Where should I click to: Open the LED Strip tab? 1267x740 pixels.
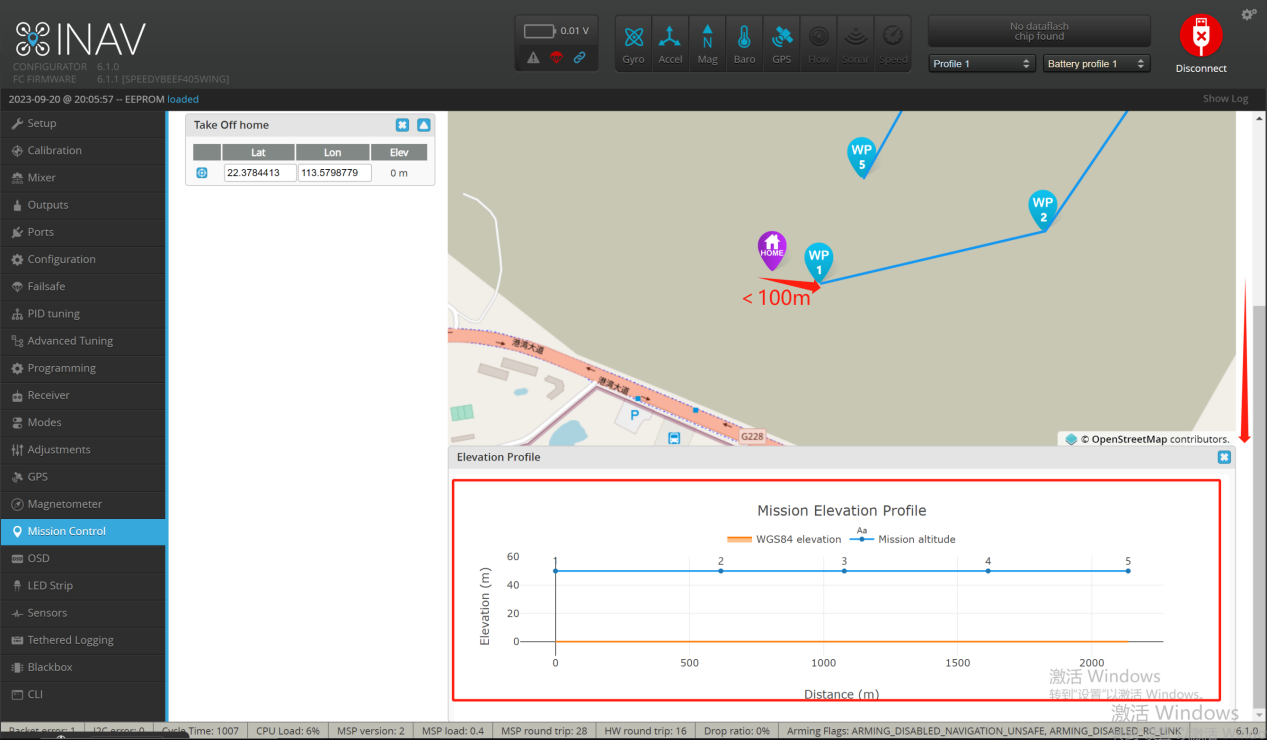pos(83,585)
